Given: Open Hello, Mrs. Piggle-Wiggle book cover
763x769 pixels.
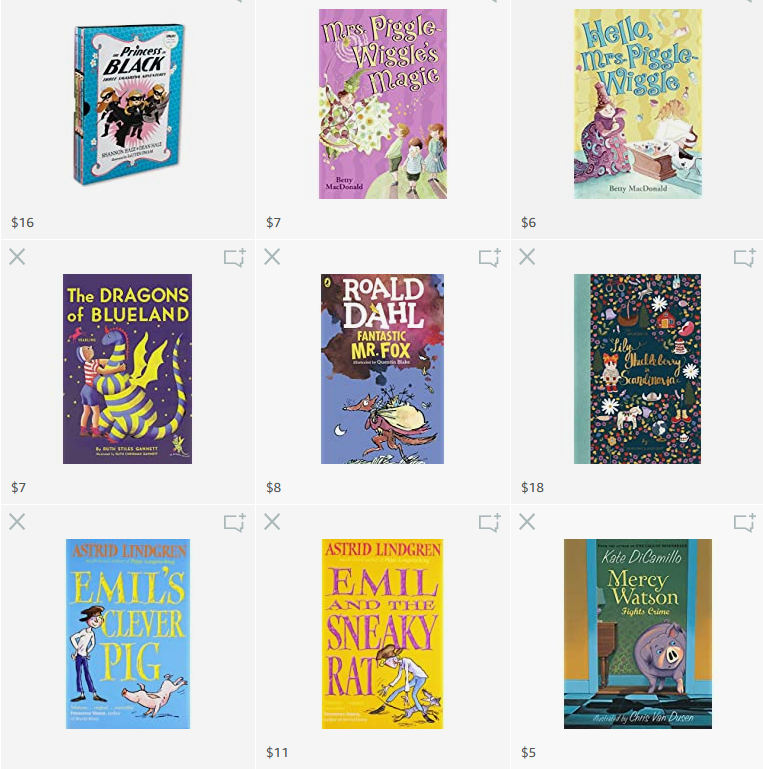Looking at the screenshot, I should tap(638, 104).
